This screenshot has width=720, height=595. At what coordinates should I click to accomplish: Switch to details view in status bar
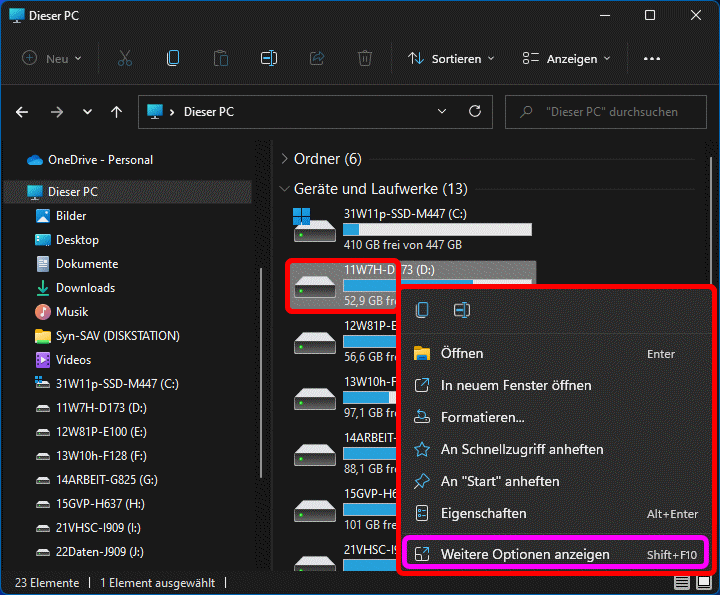pyautogui.click(x=682, y=583)
